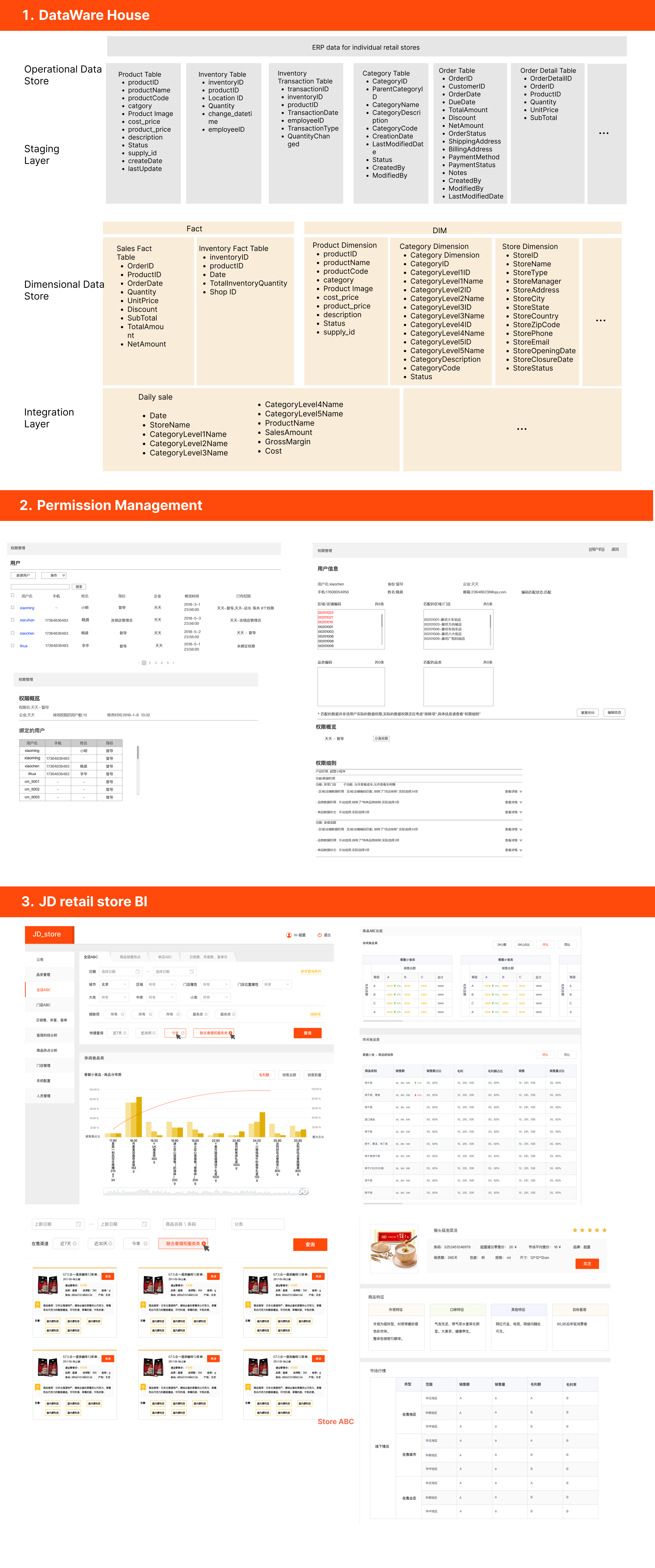Click the 搜索 button beside user search field
This screenshot has height=1568, width=655.
79,587
